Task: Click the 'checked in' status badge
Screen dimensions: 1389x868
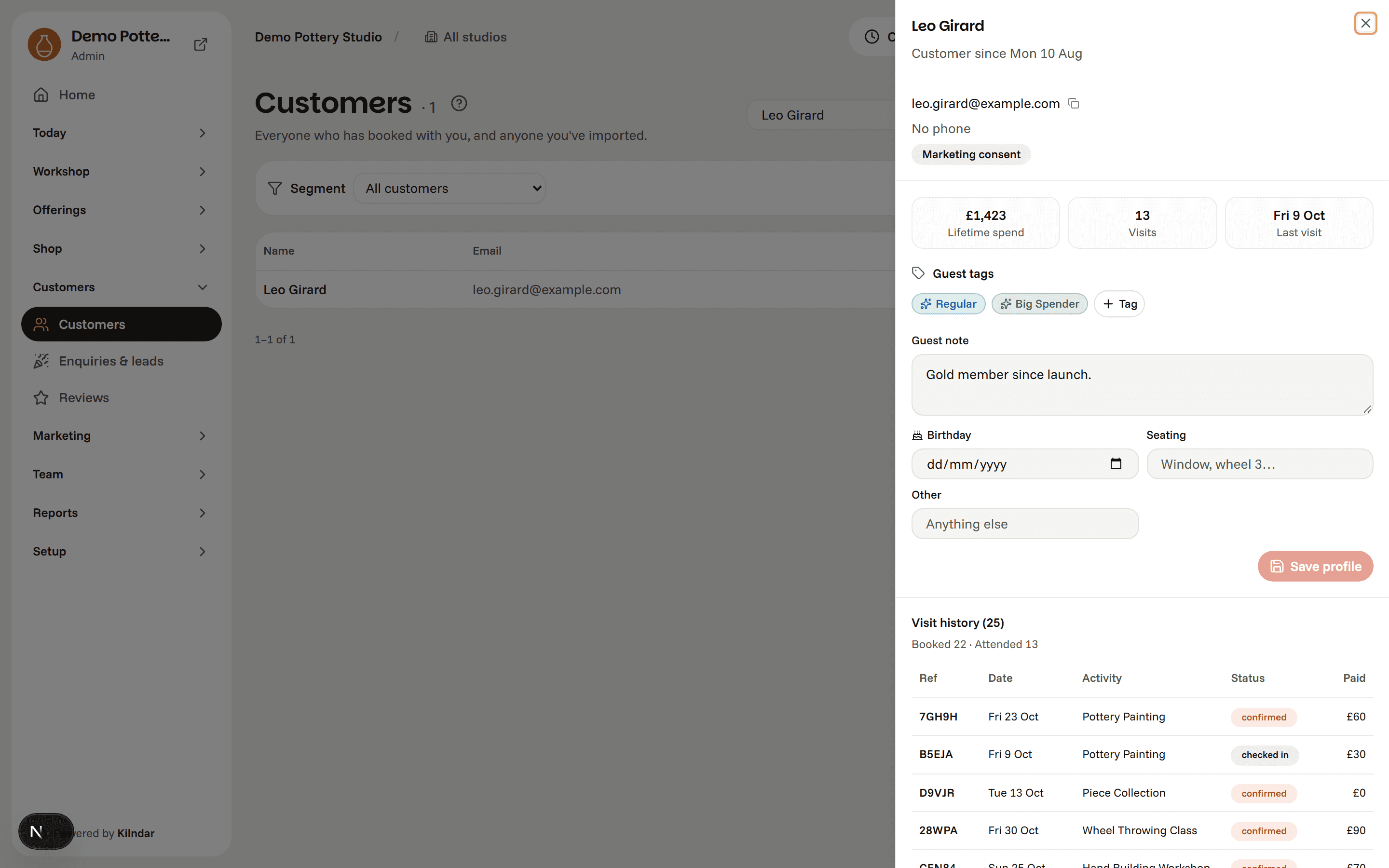Action: point(1265,755)
